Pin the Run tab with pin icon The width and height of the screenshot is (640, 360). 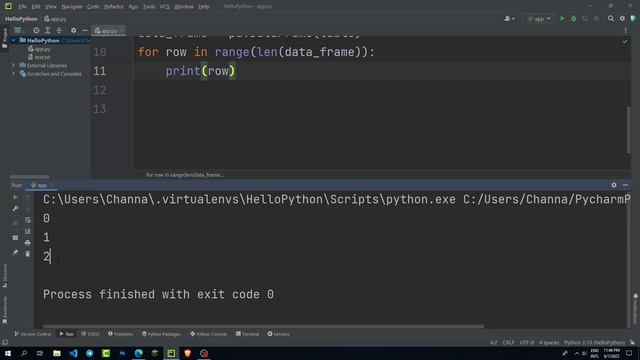[x=15, y=253]
